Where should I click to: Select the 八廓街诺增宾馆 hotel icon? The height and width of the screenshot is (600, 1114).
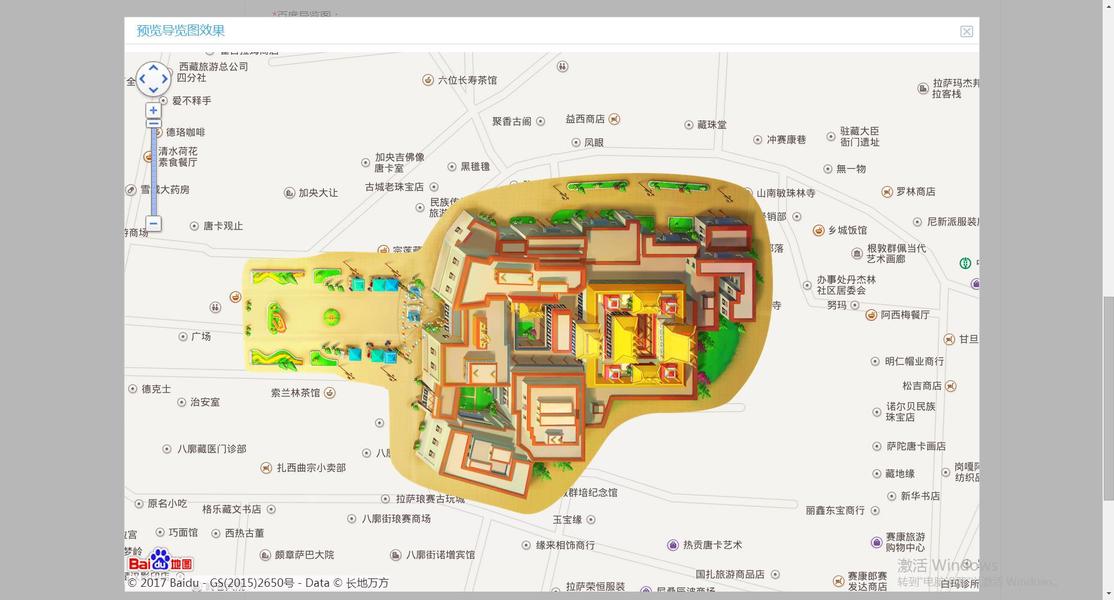[x=396, y=555]
